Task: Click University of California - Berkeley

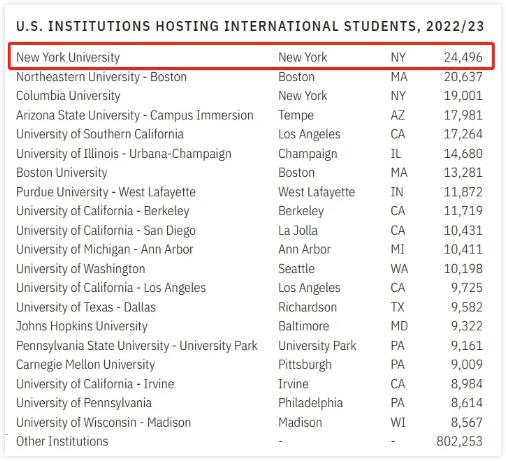Action: click(x=103, y=211)
